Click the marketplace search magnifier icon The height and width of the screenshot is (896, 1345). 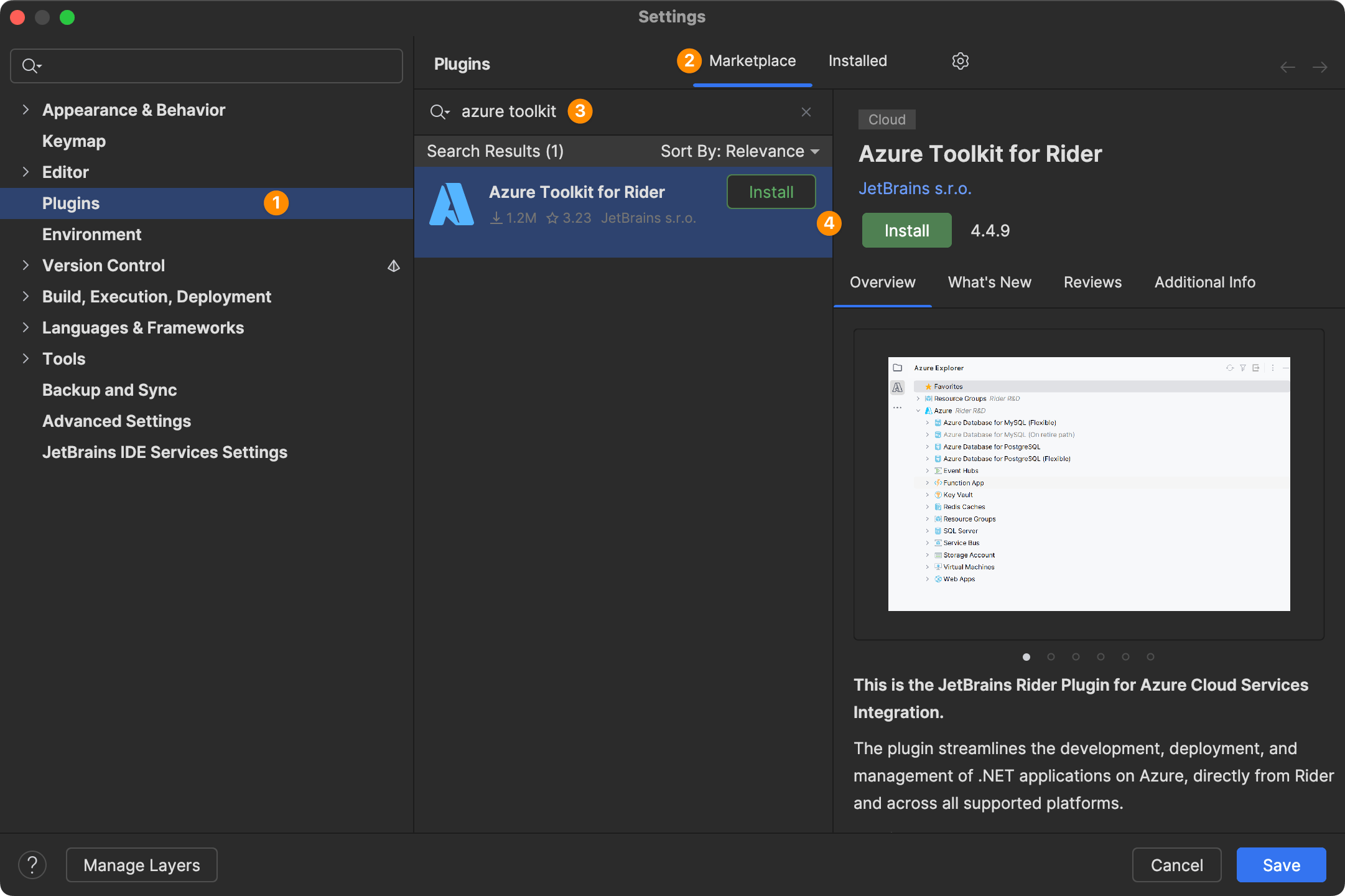(439, 111)
